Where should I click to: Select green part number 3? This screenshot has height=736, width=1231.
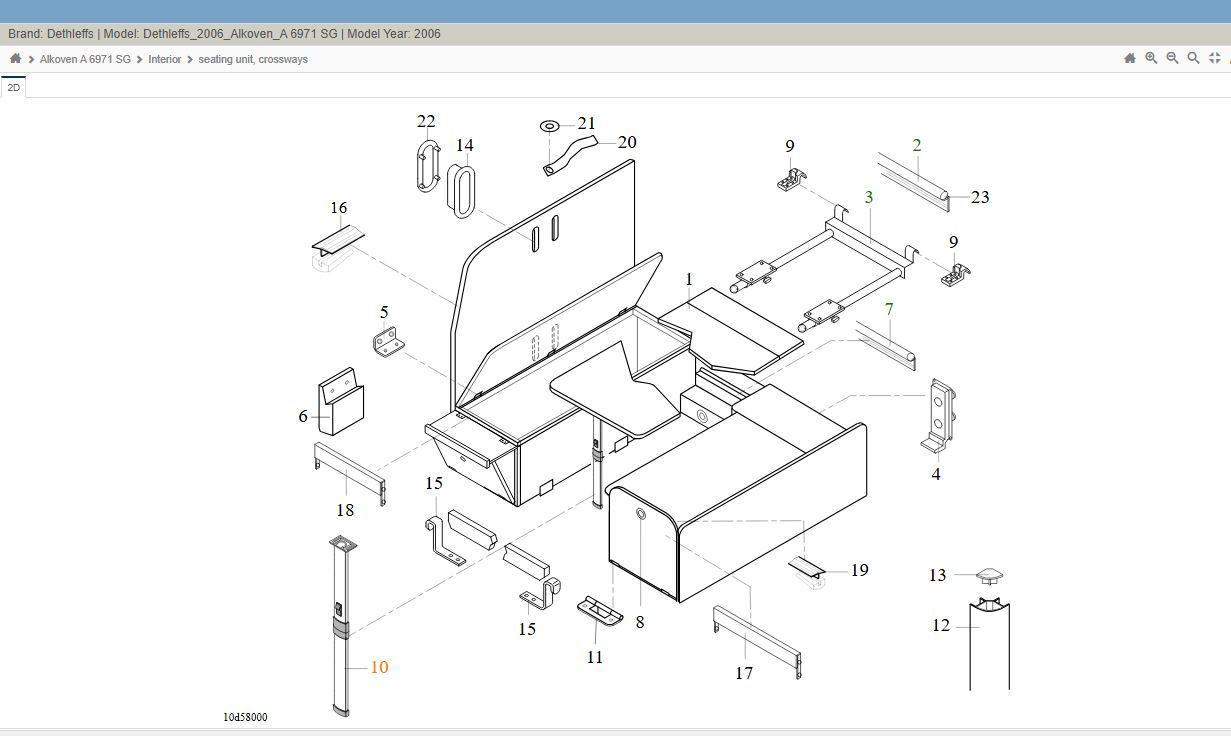pos(869,197)
